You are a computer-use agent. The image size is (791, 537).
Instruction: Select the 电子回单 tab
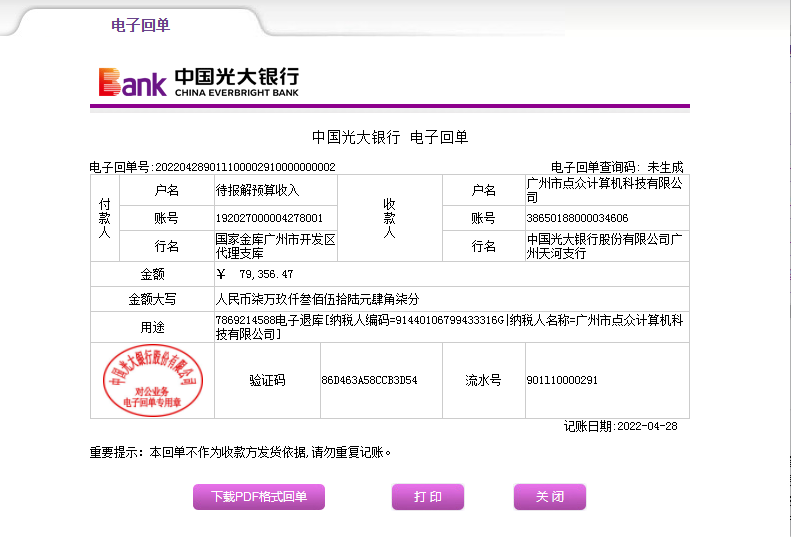coord(140,25)
